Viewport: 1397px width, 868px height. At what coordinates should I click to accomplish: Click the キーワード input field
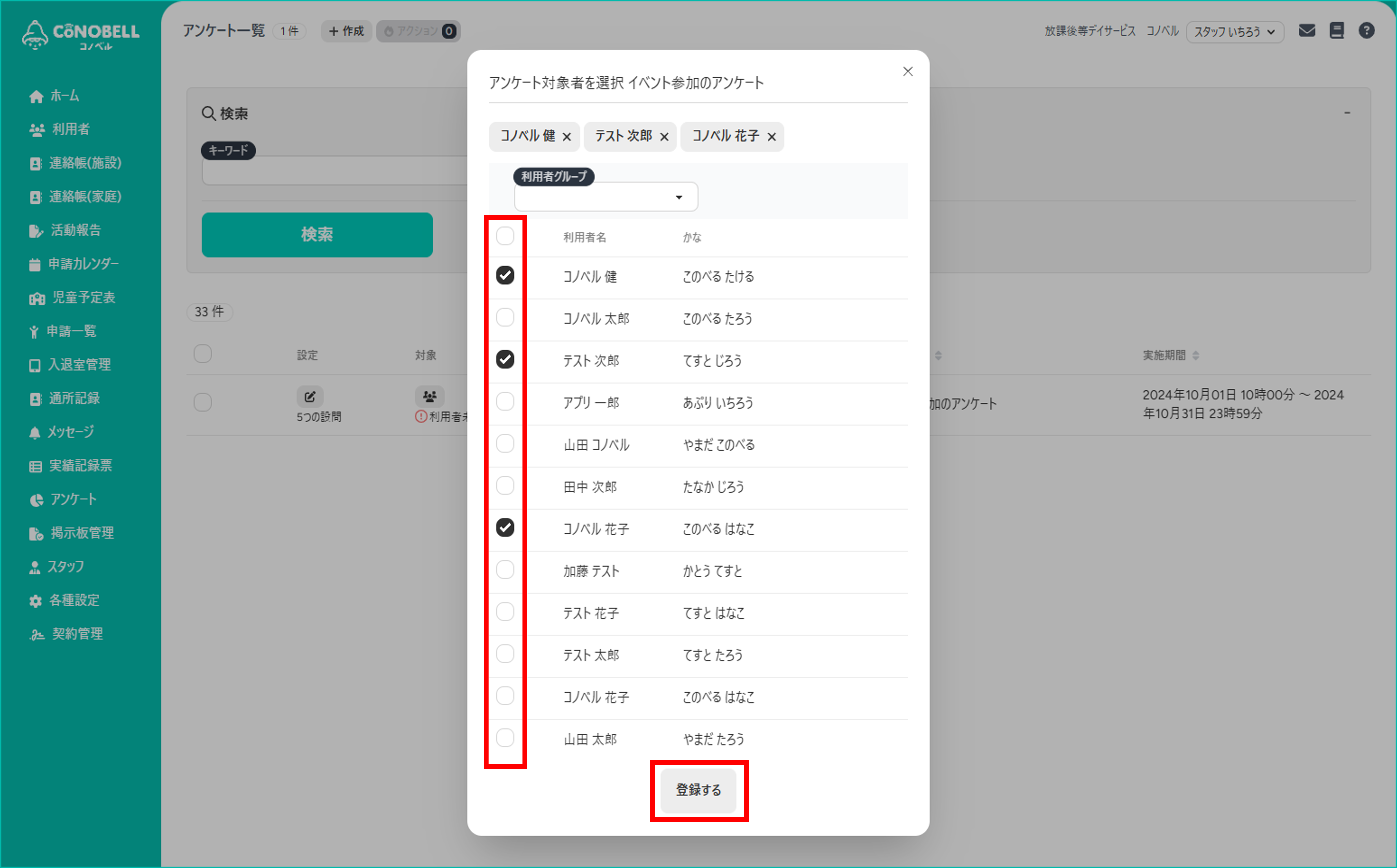(335, 171)
